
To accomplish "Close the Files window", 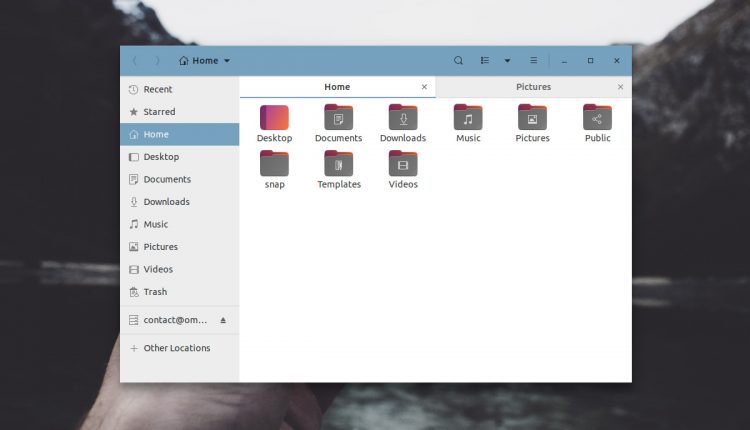I will tap(617, 61).
